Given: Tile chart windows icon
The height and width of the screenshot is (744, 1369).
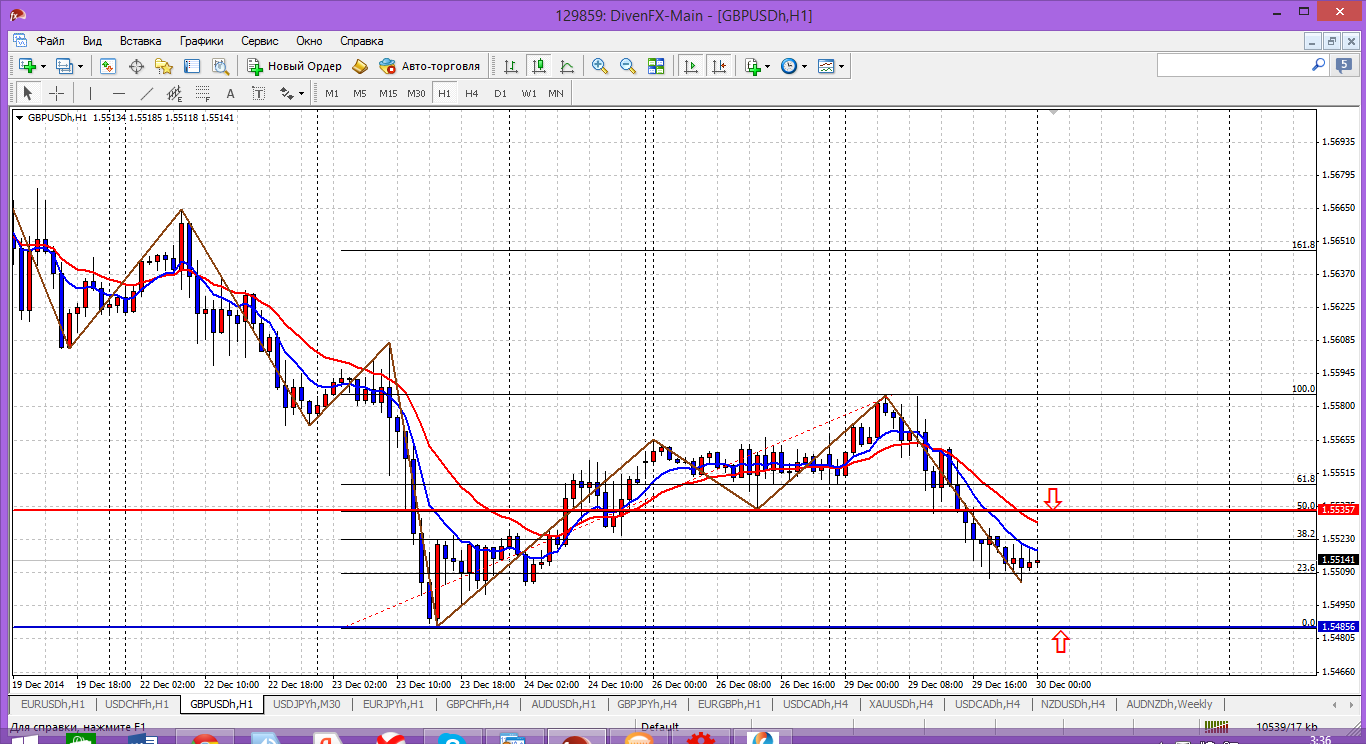Looking at the screenshot, I should tap(656, 66).
